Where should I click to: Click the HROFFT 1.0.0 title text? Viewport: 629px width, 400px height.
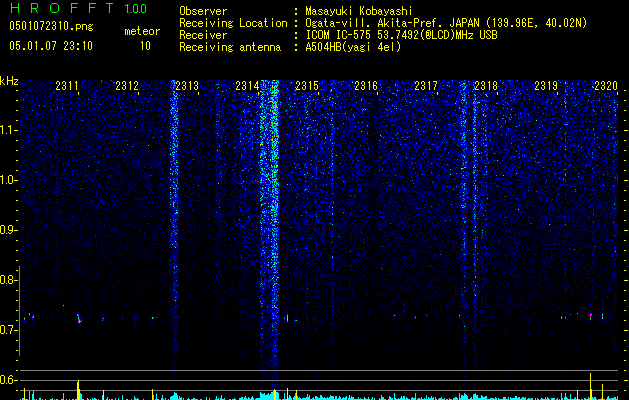78,8
